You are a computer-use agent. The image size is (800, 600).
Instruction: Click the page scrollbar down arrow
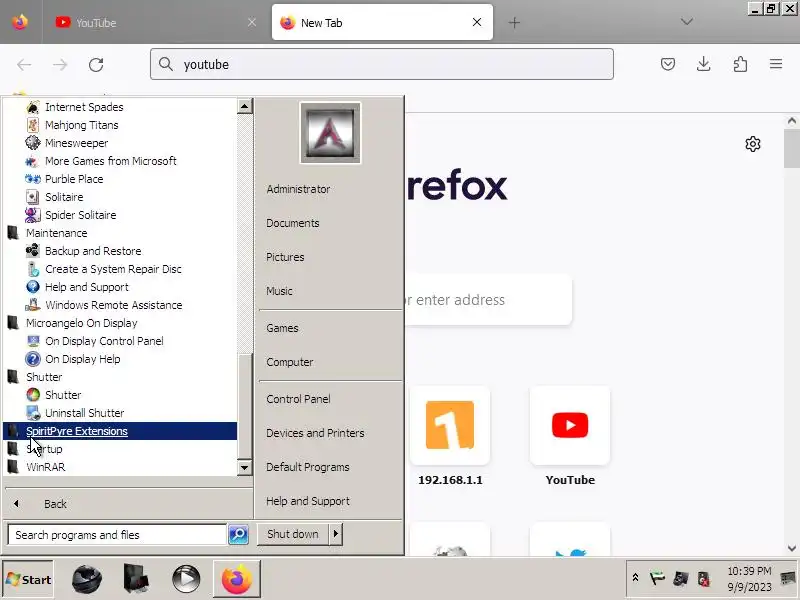[x=791, y=548]
